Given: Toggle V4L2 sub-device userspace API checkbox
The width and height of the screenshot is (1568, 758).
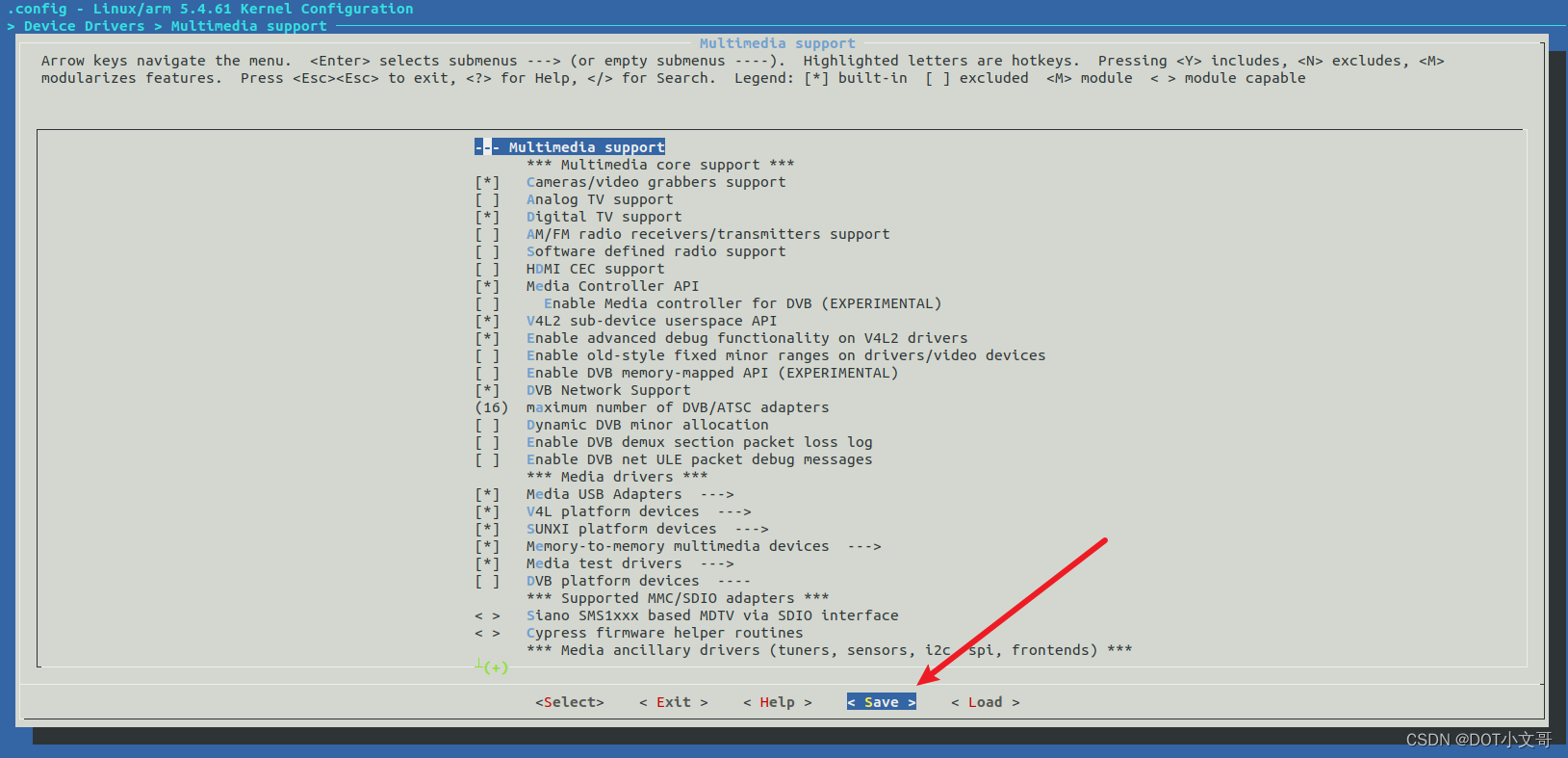Looking at the screenshot, I should [487, 321].
